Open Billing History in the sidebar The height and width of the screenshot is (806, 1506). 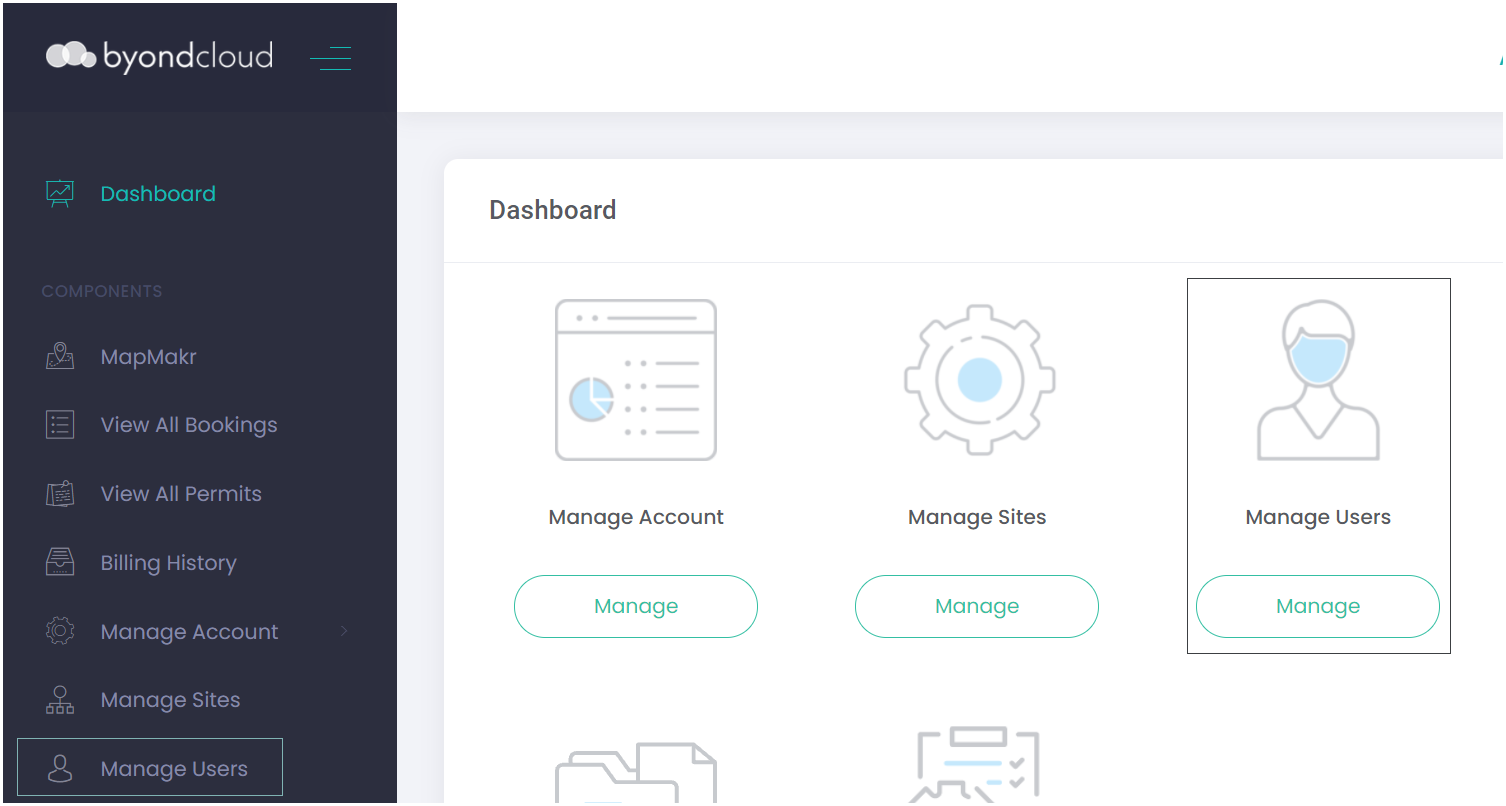click(x=169, y=563)
